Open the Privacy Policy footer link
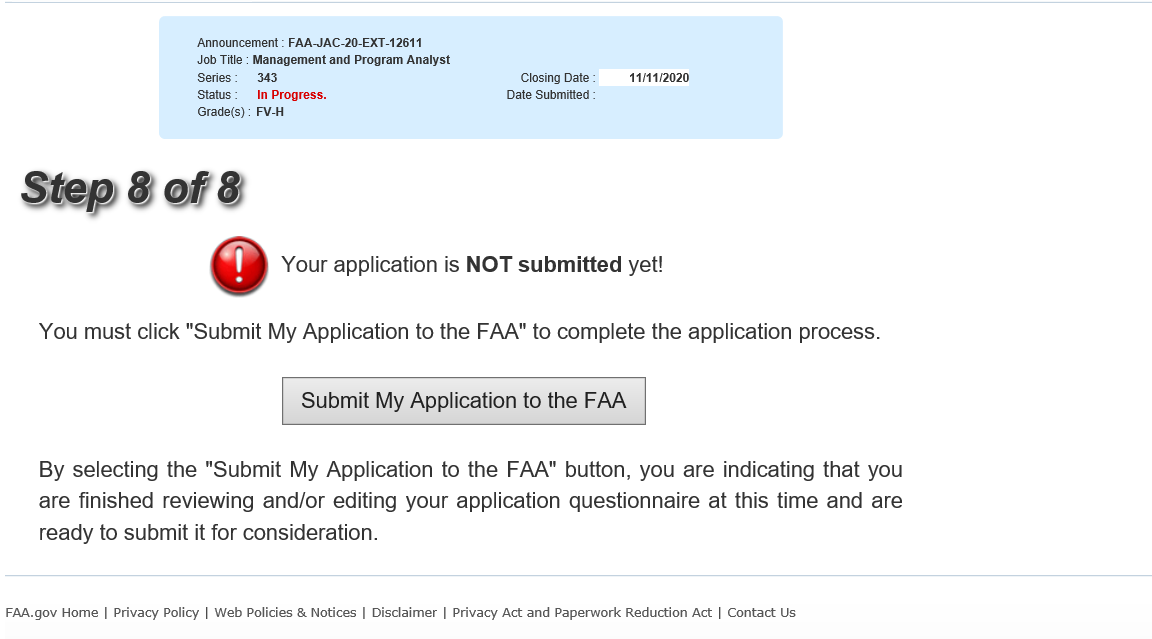This screenshot has width=1152, height=639. [156, 612]
